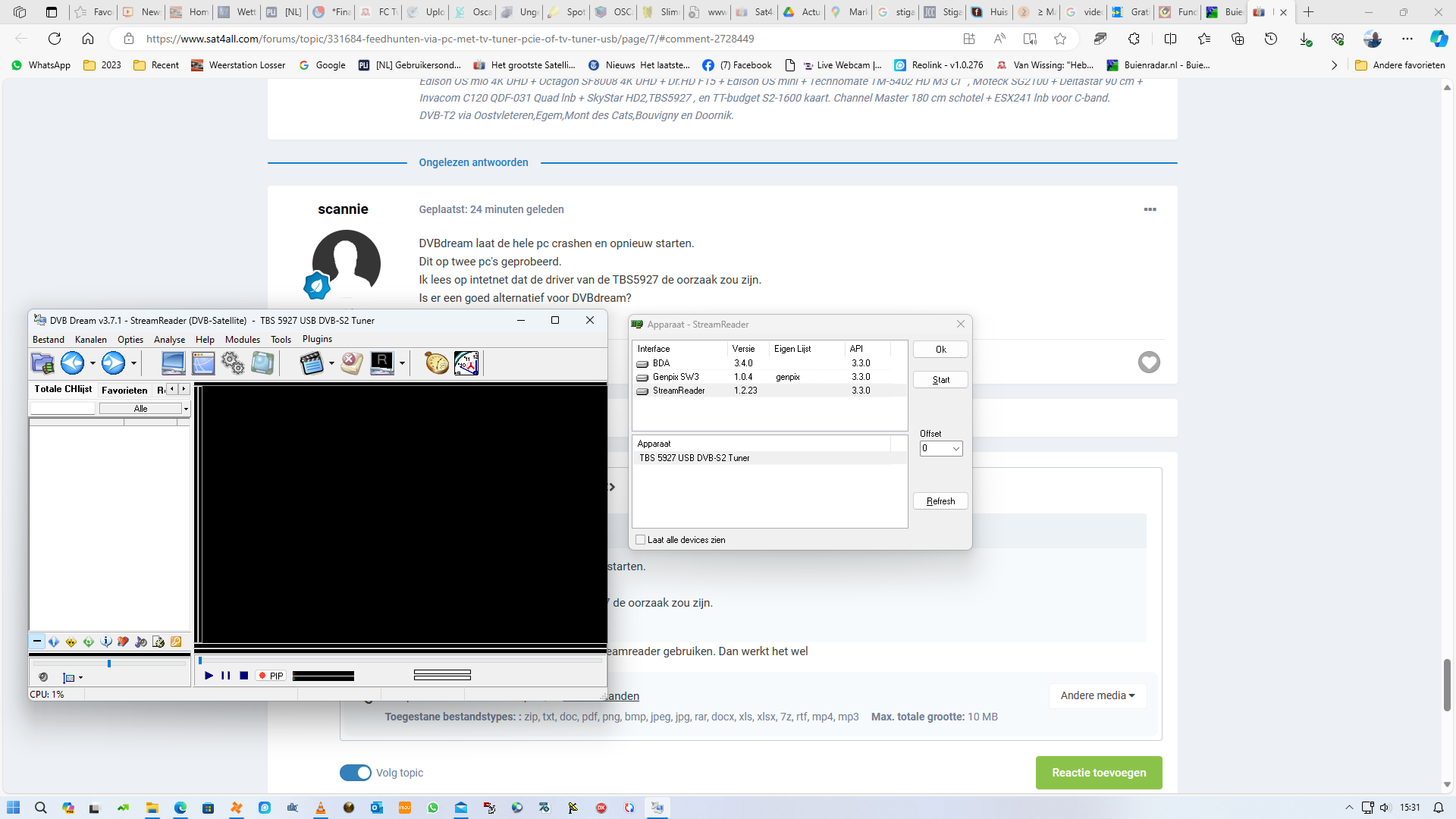
Task: Enable 'Laat alle devices zien' checkbox
Action: [641, 540]
